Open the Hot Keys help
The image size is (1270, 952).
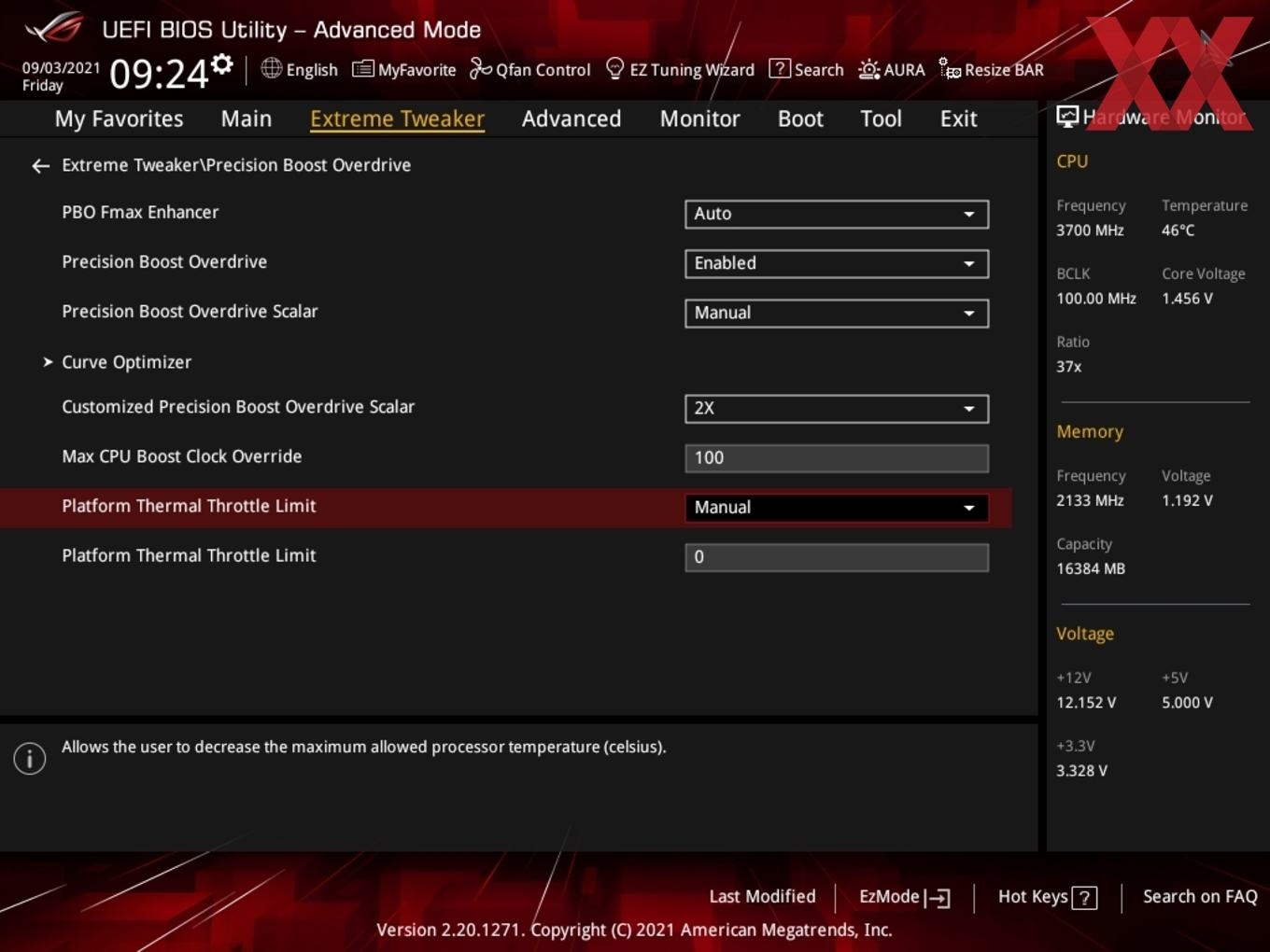pyautogui.click(x=1047, y=897)
